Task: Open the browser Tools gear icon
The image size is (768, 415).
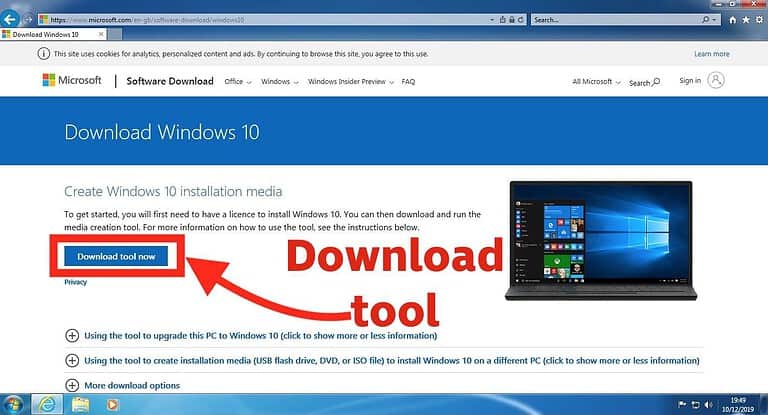Action: [759, 20]
